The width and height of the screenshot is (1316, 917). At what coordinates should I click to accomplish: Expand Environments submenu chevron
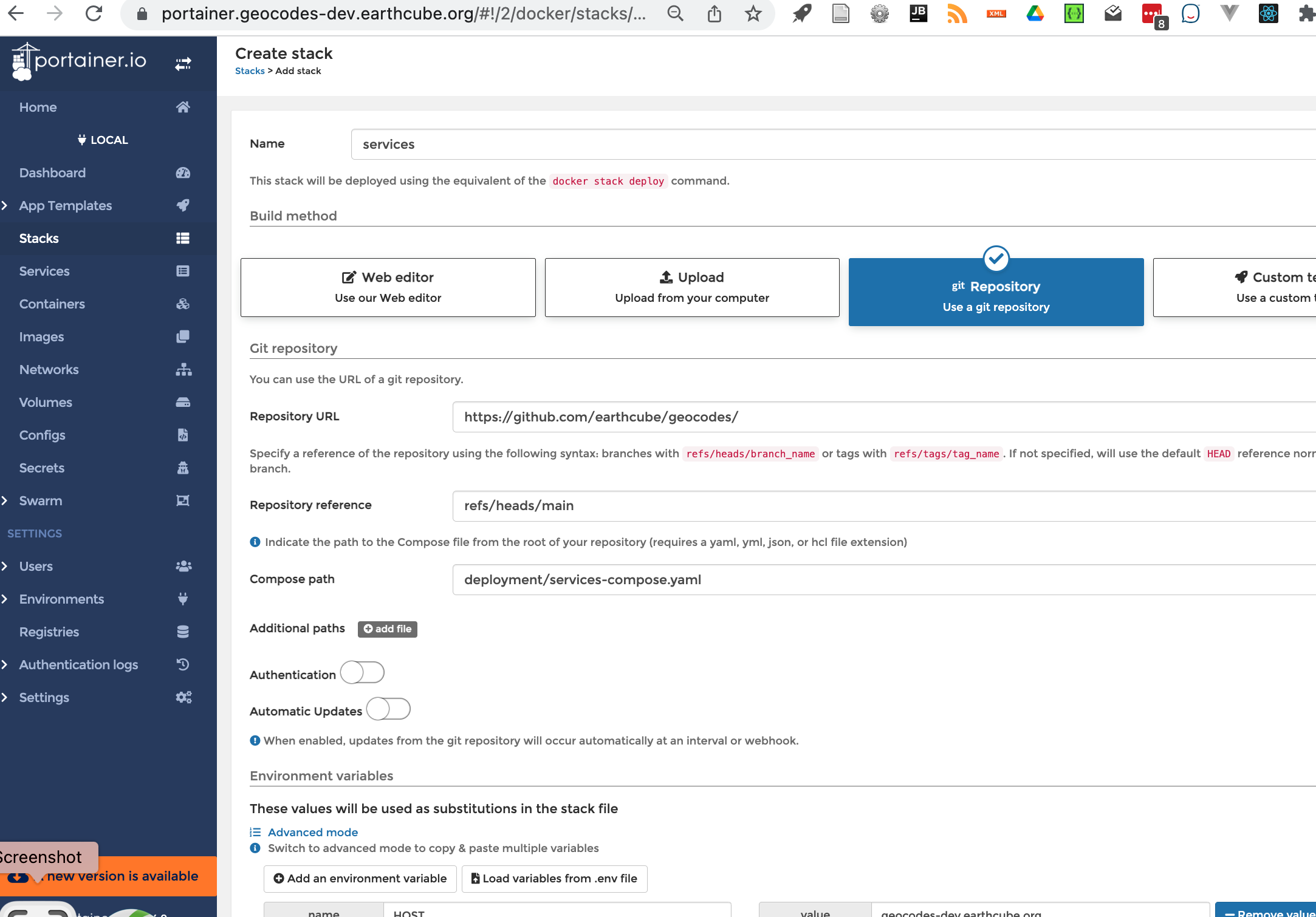click(x=5, y=599)
